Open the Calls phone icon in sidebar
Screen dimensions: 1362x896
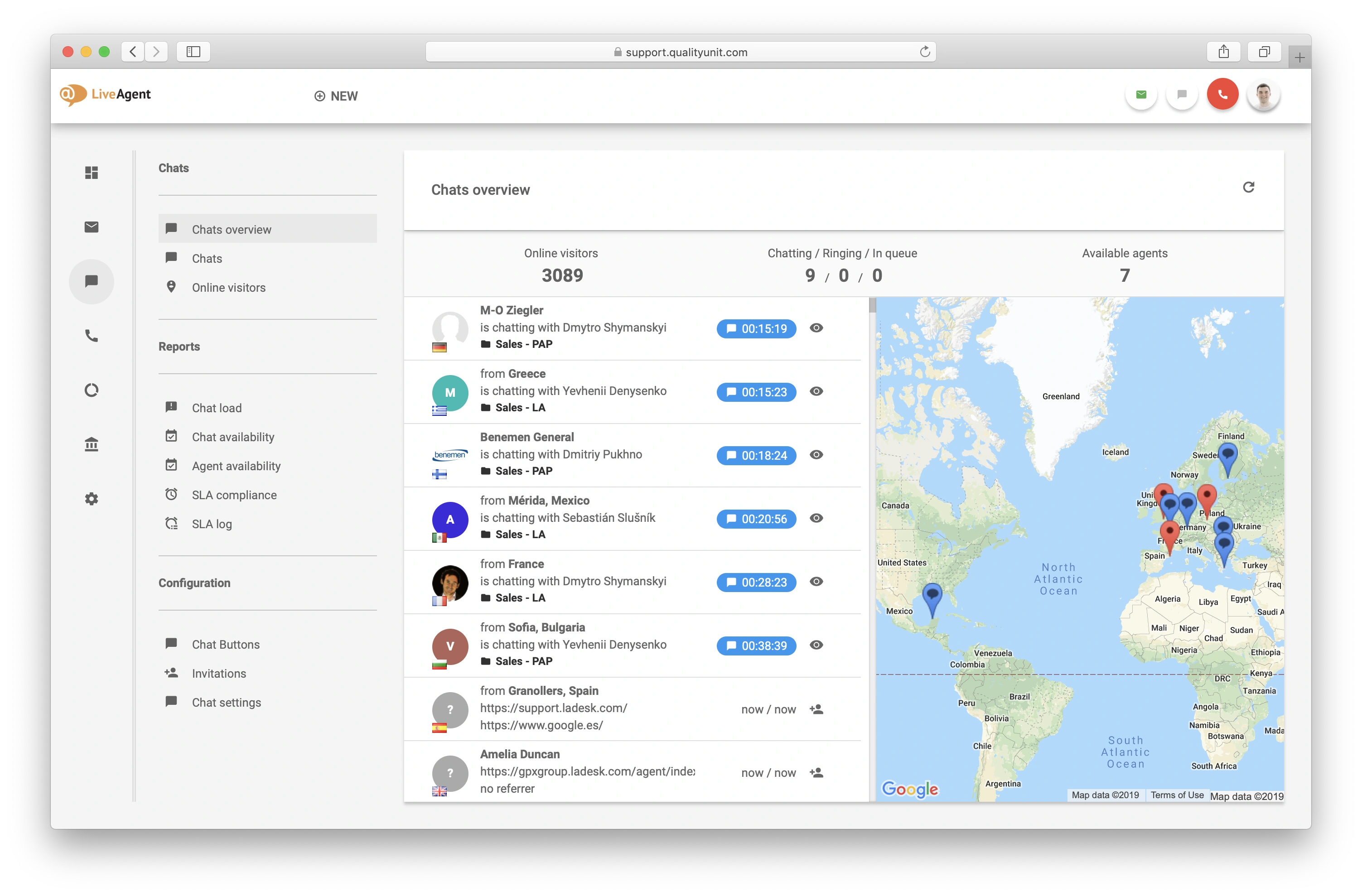[92, 335]
